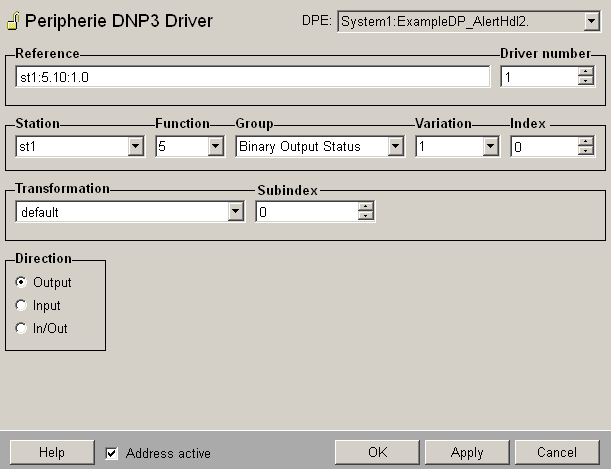The width and height of the screenshot is (611, 469).
Task: Select the Input direction radio button
Action: click(x=22, y=306)
